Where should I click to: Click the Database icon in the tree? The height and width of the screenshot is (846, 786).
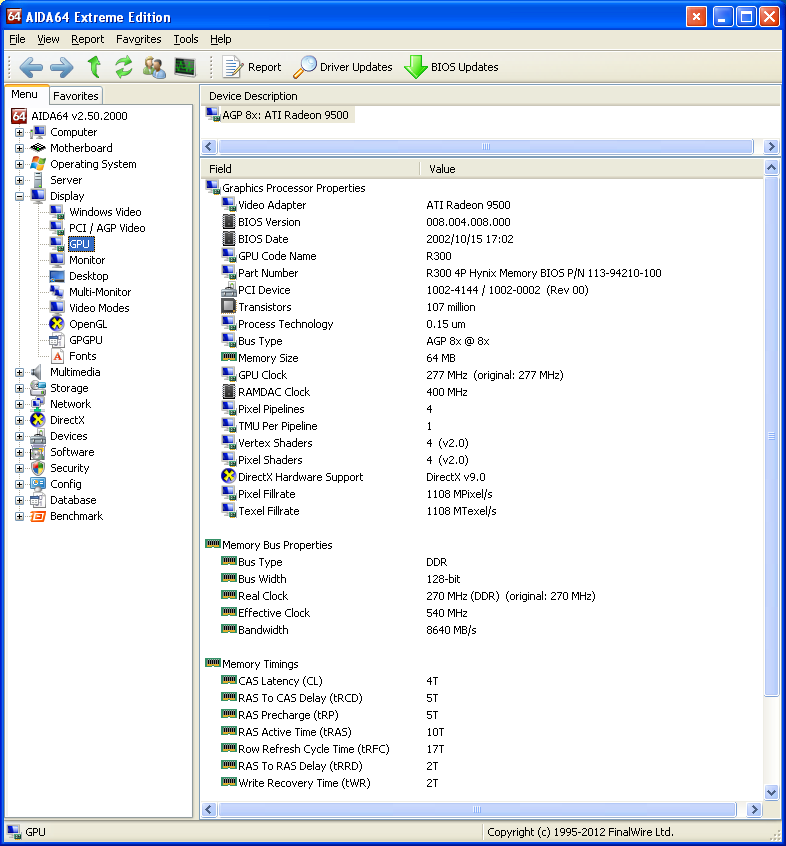point(38,500)
